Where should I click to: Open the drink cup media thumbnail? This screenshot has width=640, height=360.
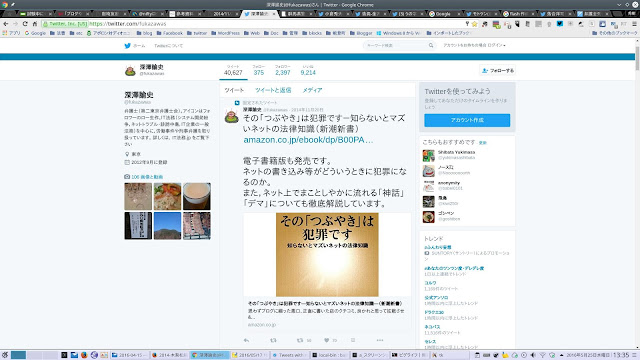point(197,196)
